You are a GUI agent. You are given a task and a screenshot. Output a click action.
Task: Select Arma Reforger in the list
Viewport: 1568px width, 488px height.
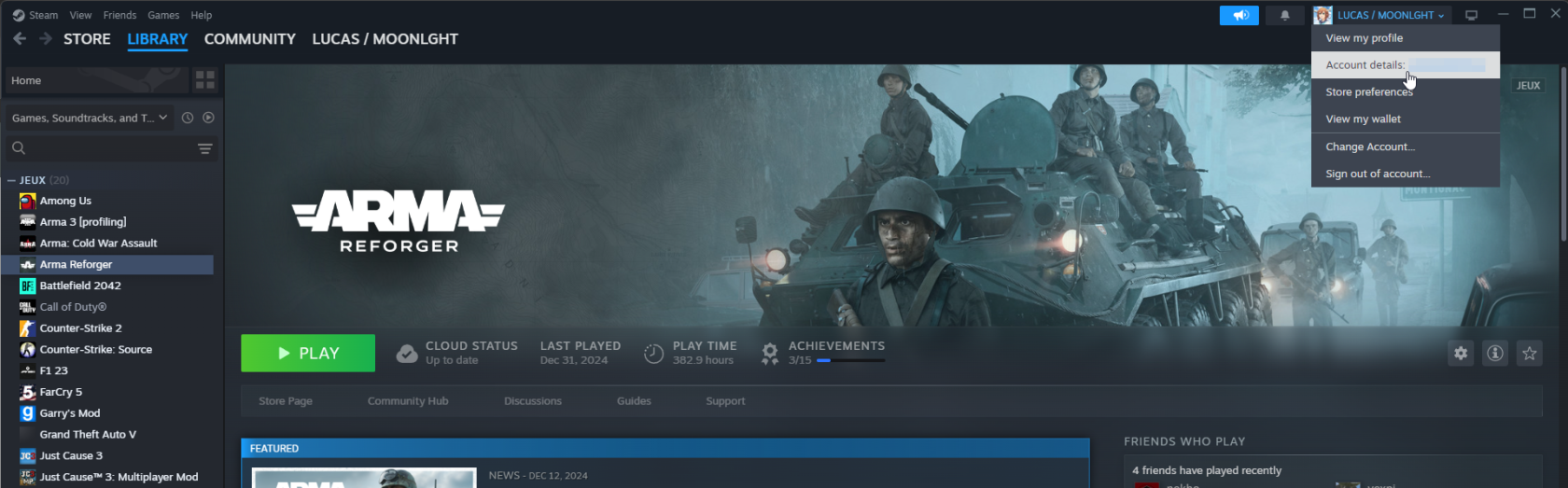pos(108,265)
